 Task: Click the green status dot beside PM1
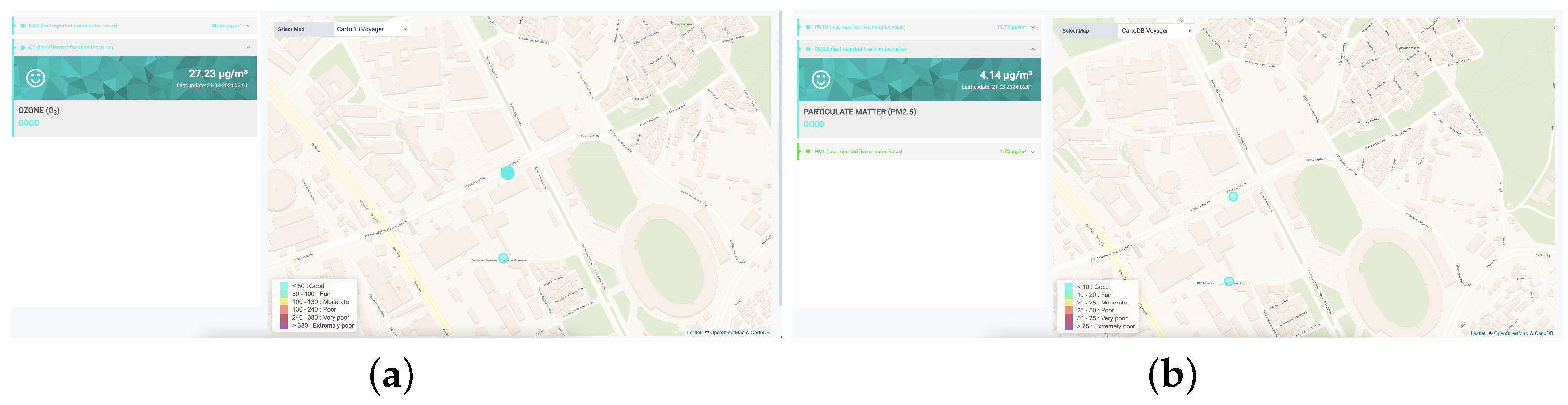pyautogui.click(x=808, y=152)
